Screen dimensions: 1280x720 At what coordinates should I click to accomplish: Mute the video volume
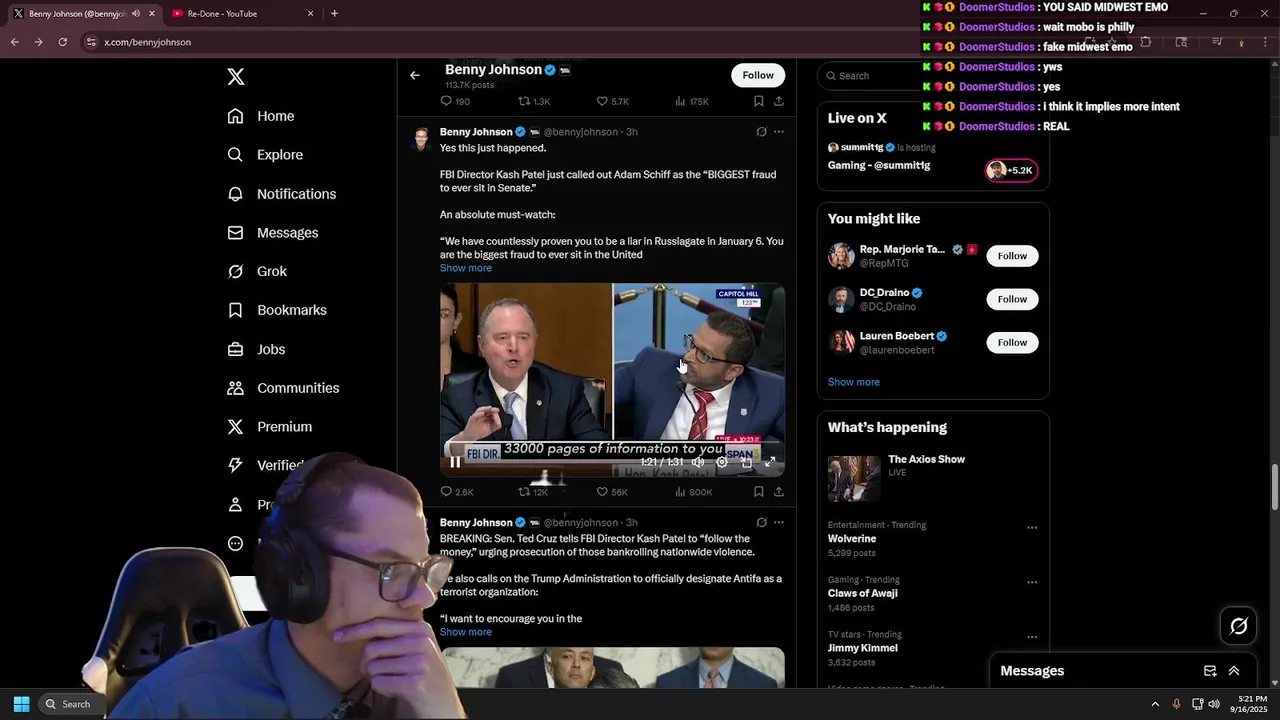click(x=698, y=462)
